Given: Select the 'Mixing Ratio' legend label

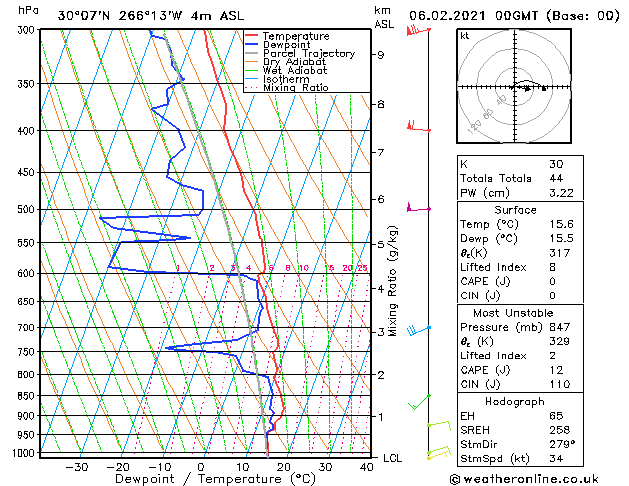Looking at the screenshot, I should tap(296, 88).
